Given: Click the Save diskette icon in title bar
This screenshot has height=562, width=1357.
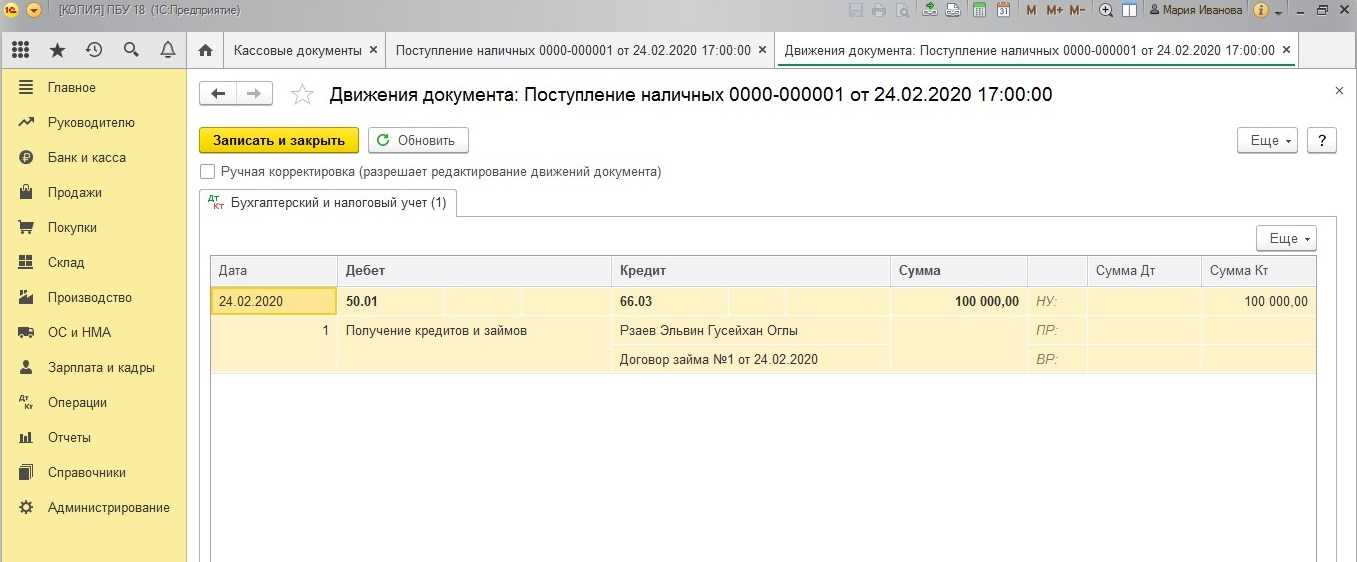Looking at the screenshot, I should [x=856, y=10].
